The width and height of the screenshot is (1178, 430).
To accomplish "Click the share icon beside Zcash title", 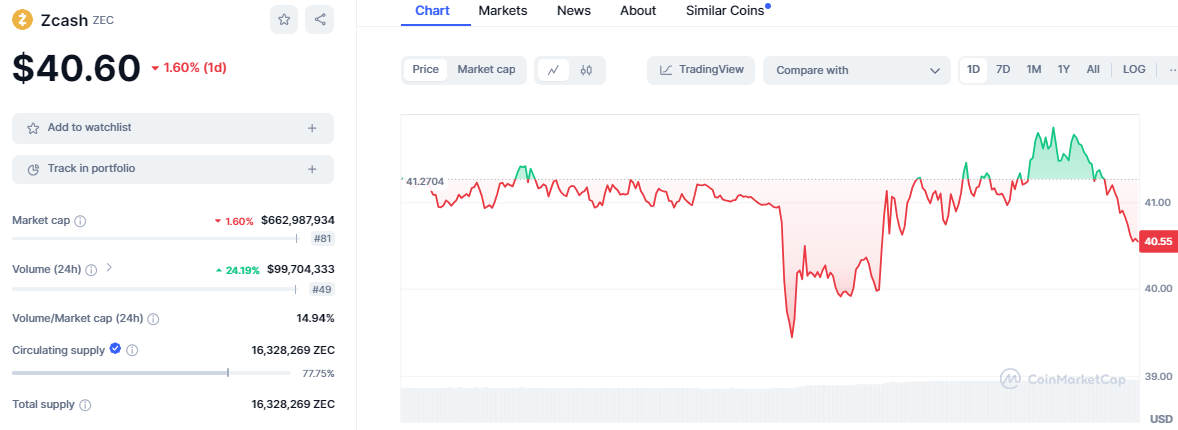I will pos(320,19).
